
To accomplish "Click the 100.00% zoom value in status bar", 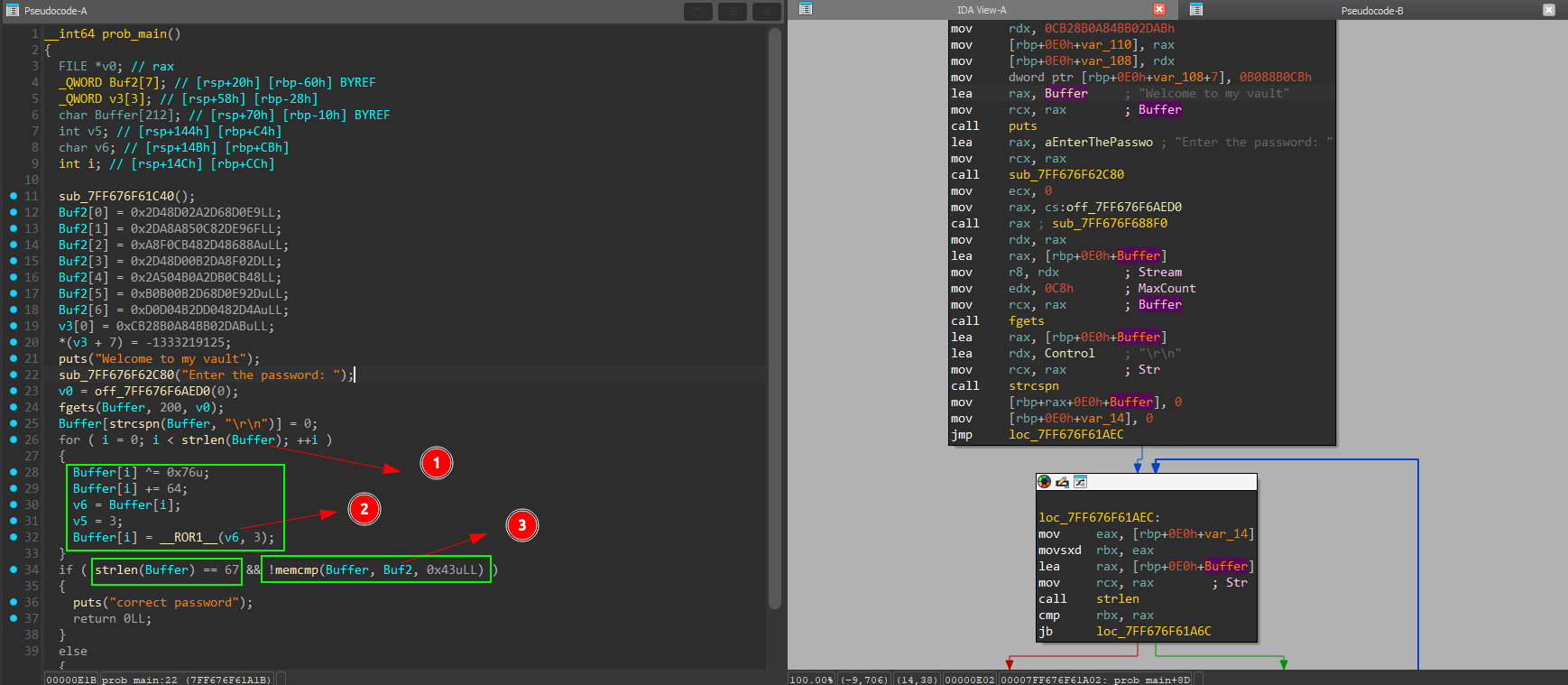I will pos(812,680).
